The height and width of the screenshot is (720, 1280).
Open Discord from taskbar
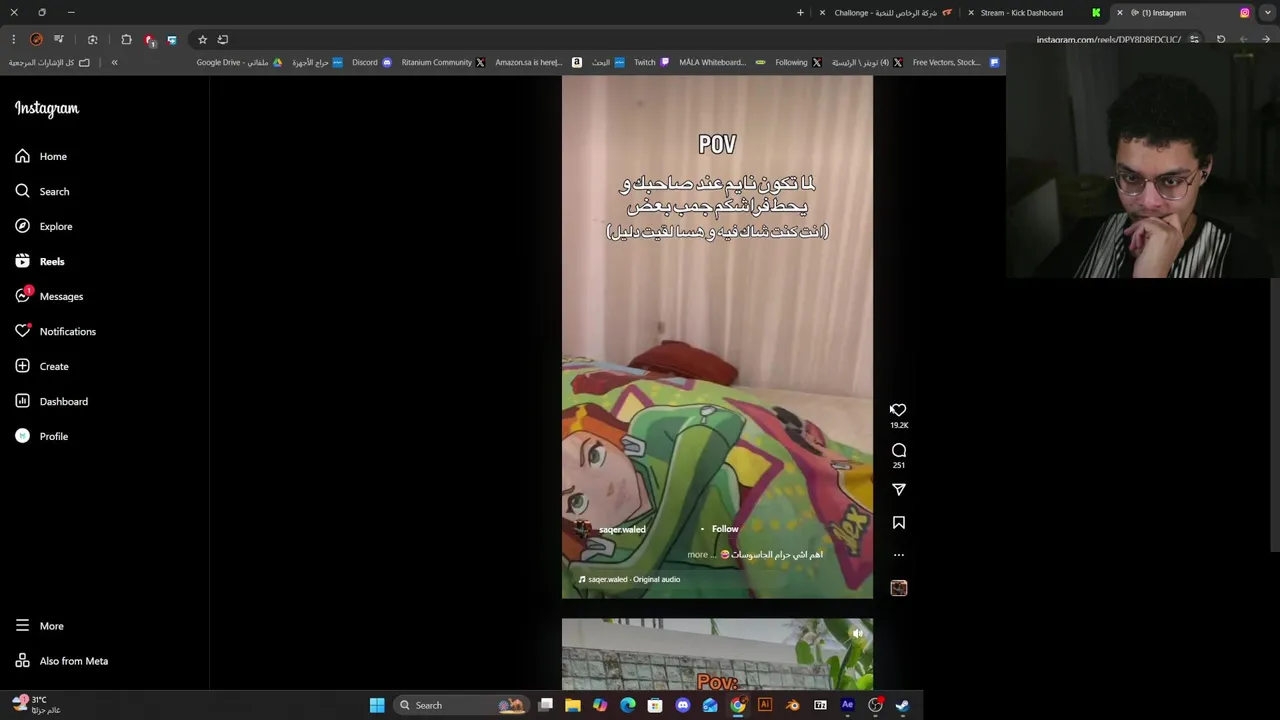click(x=683, y=705)
